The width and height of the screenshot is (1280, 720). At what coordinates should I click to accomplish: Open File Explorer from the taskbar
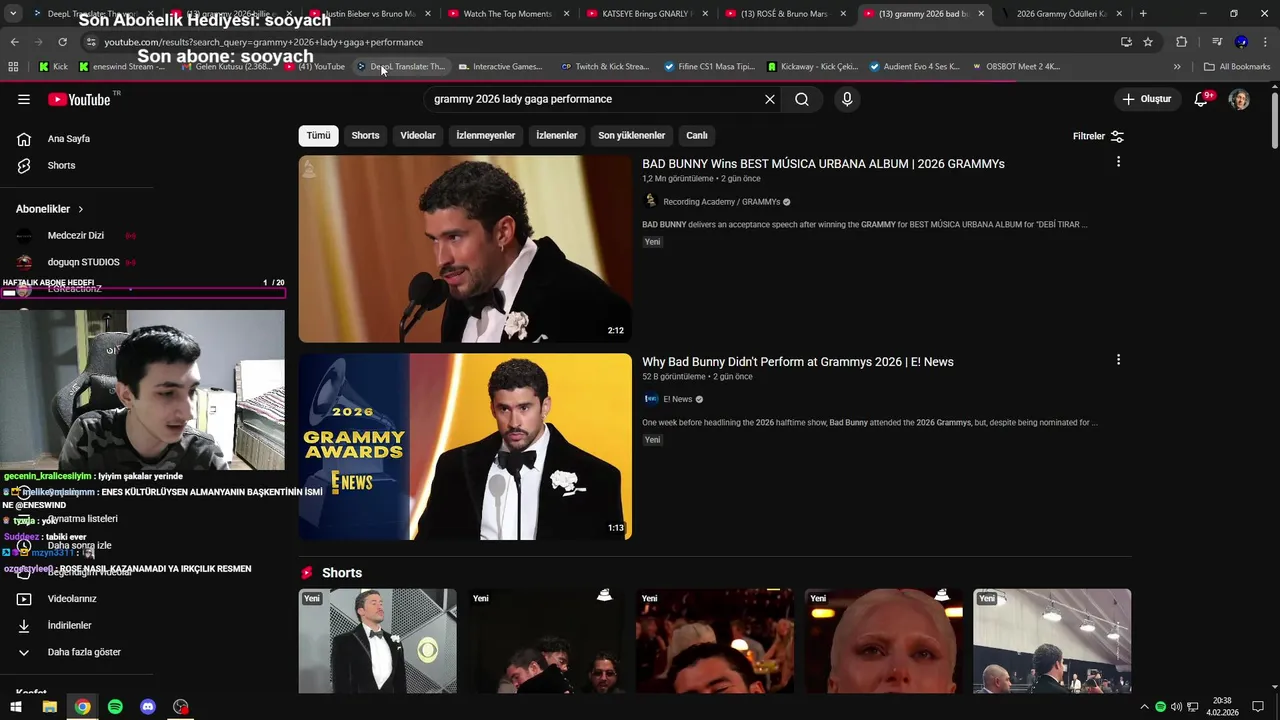(x=49, y=707)
